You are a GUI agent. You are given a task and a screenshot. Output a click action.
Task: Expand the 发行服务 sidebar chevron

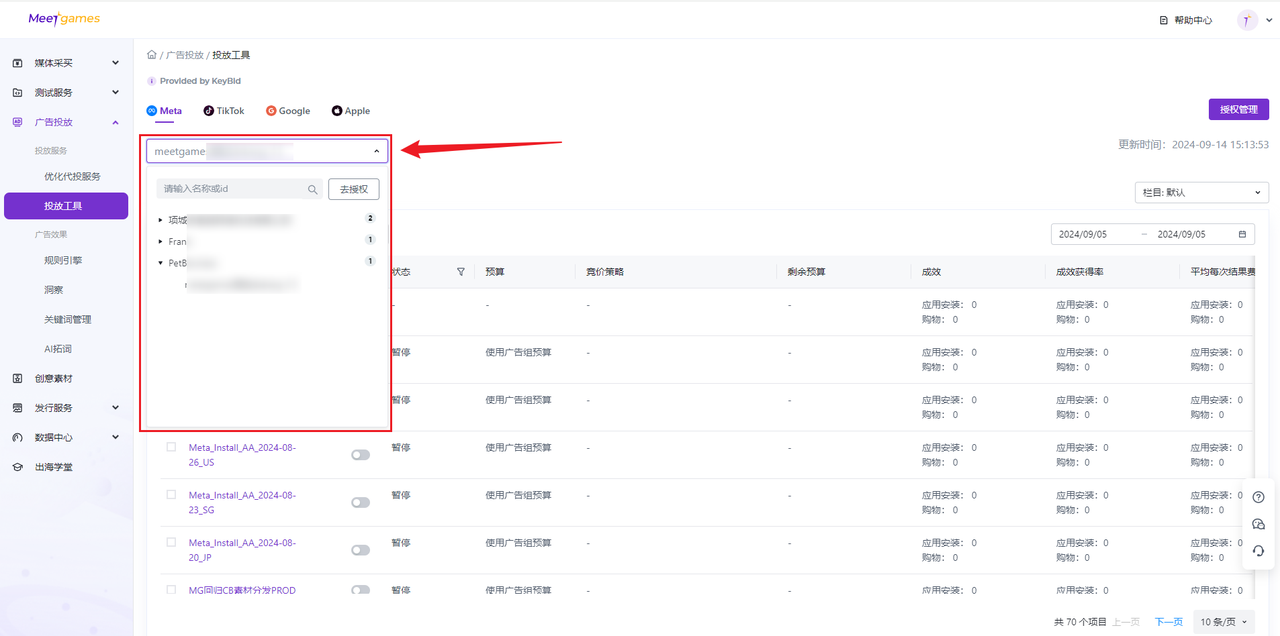(x=115, y=408)
